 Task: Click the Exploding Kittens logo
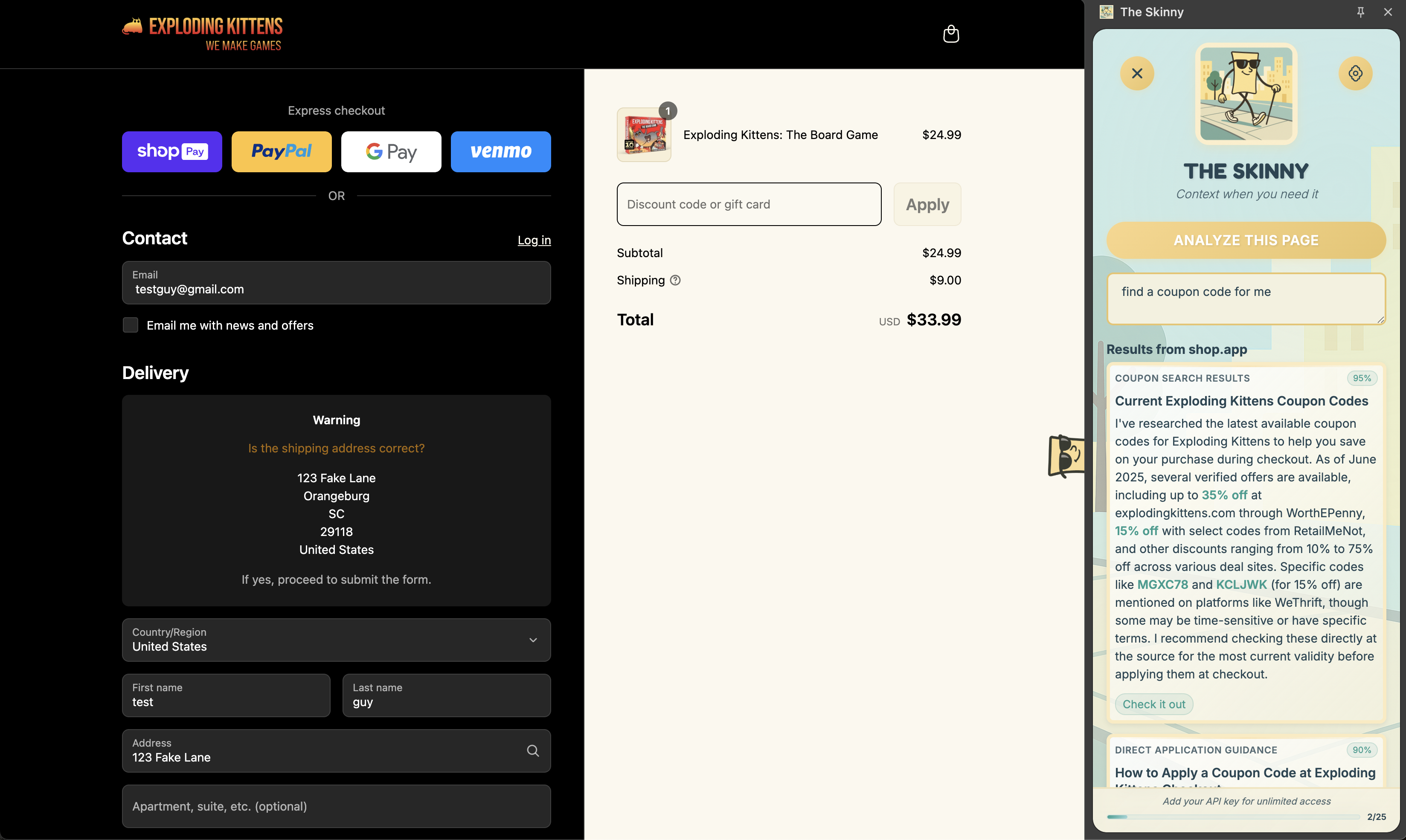point(202,35)
